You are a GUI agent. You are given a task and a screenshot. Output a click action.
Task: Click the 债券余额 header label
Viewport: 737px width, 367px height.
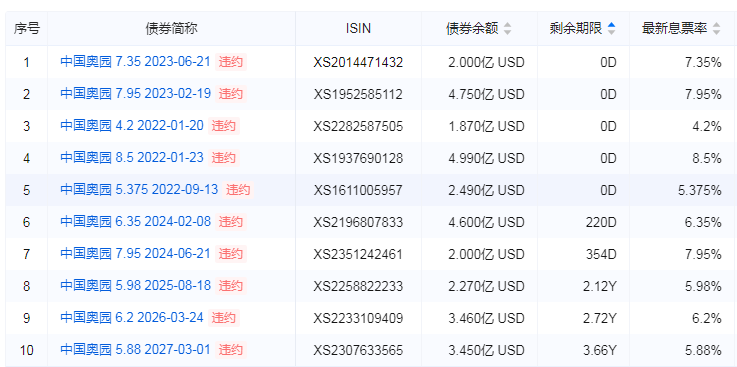472,29
